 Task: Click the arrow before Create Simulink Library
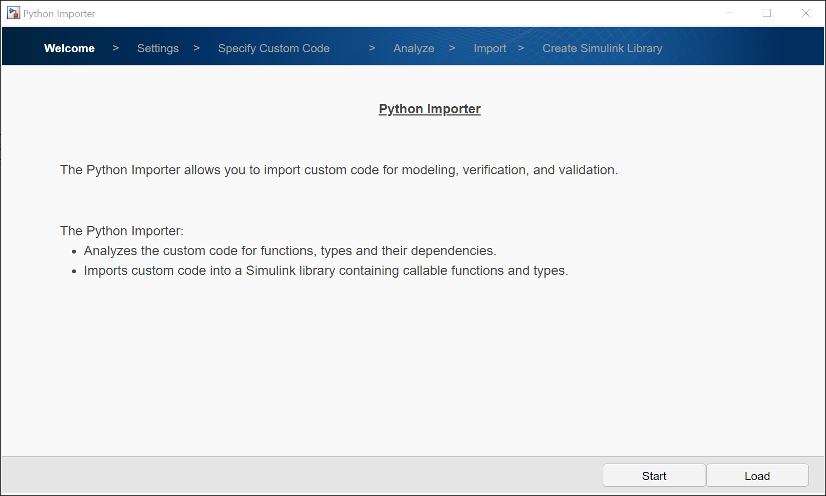click(521, 48)
